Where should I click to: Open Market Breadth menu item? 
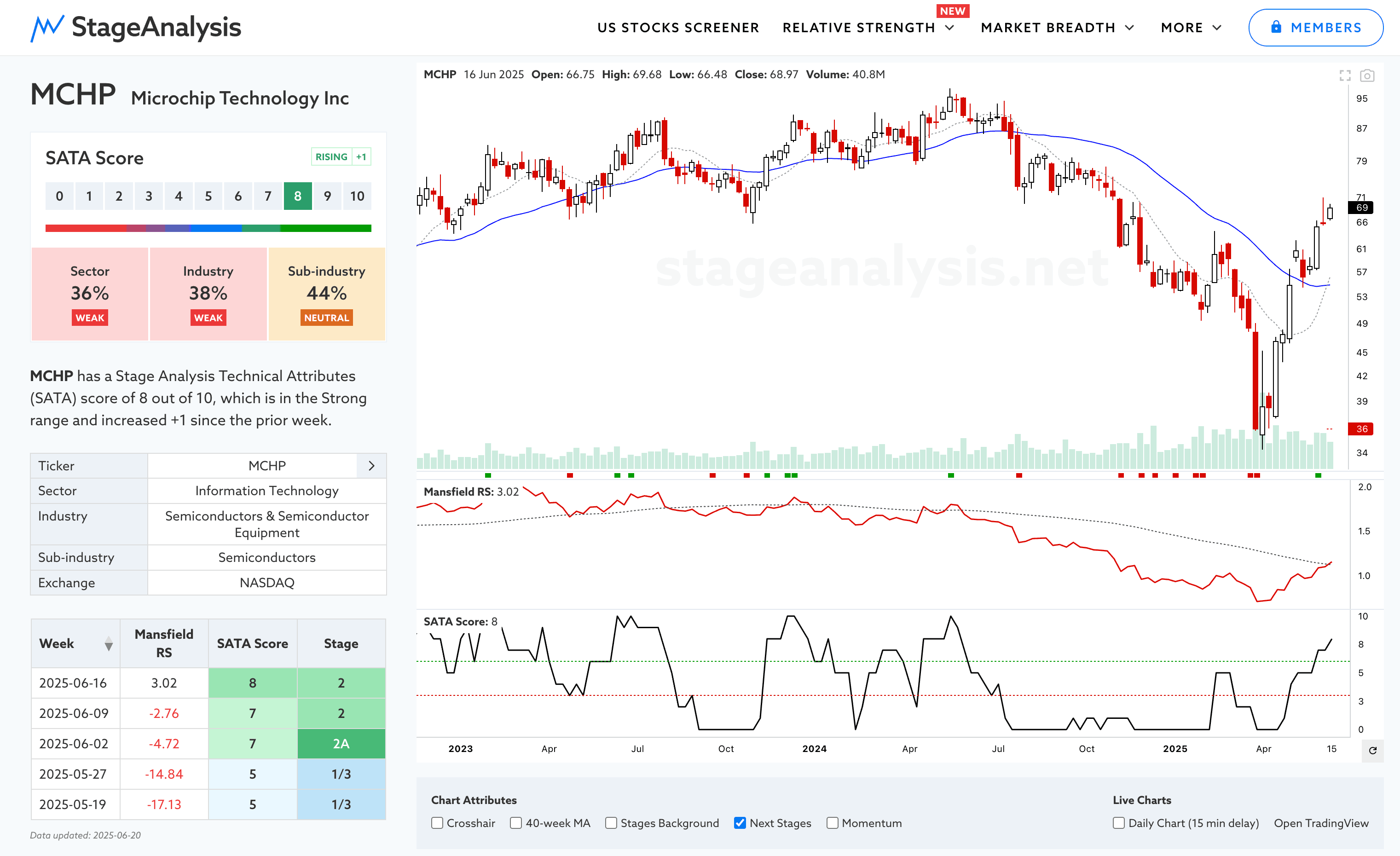coord(1048,28)
